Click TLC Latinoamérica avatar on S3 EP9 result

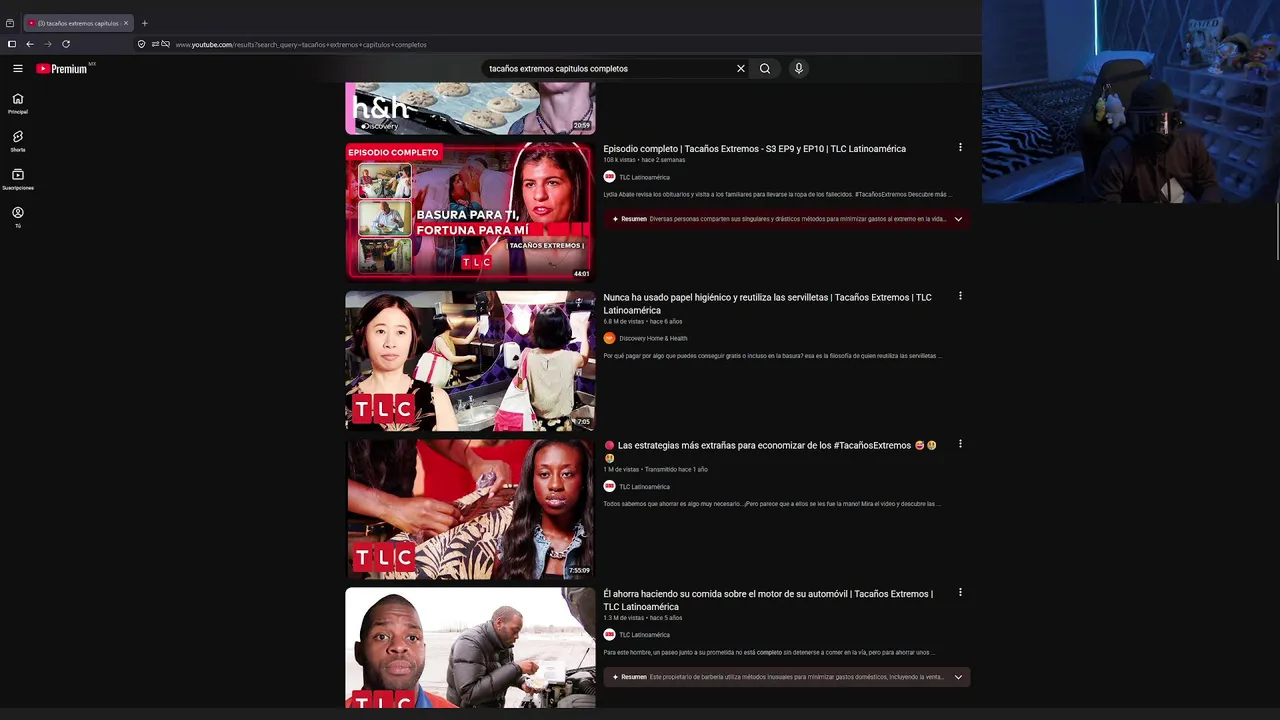[x=609, y=177]
